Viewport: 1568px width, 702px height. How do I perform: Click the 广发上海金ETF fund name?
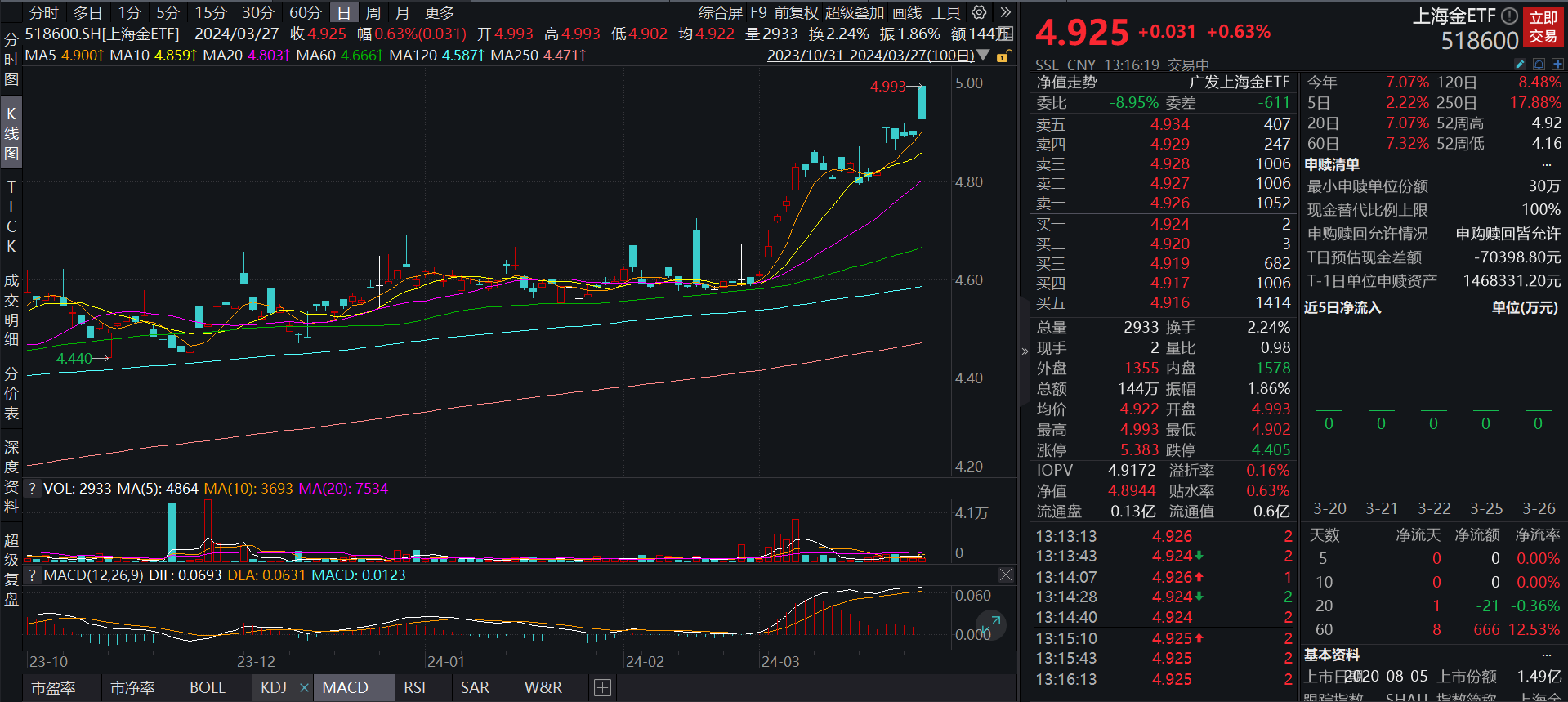1240,83
